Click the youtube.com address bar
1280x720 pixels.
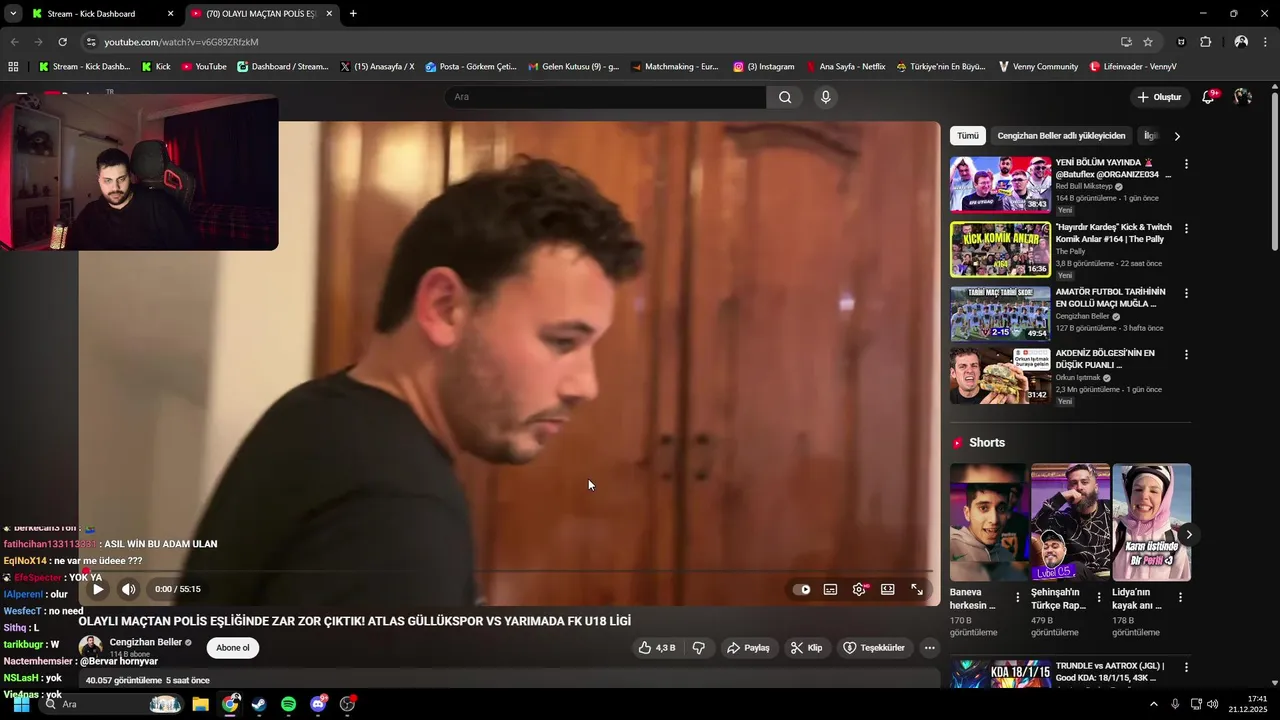600,42
